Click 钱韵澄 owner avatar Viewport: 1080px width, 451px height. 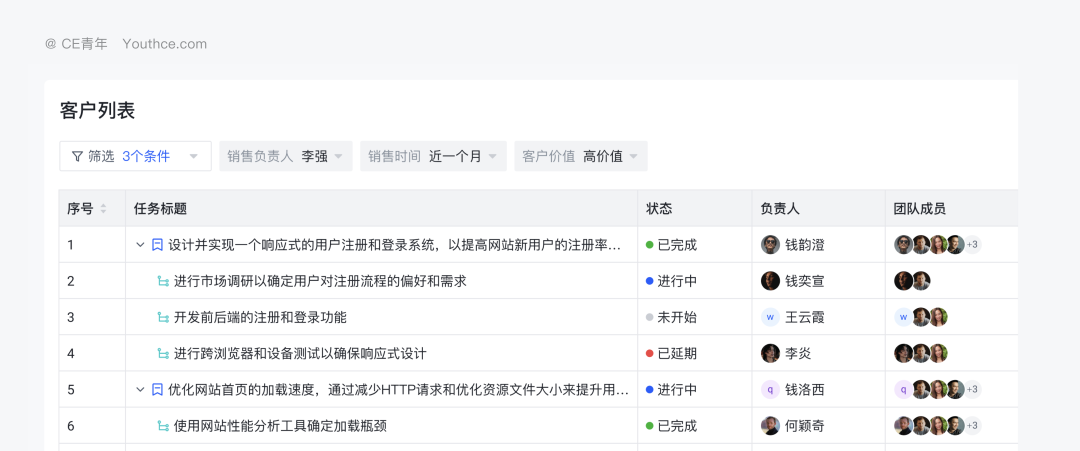pyautogui.click(x=770, y=245)
